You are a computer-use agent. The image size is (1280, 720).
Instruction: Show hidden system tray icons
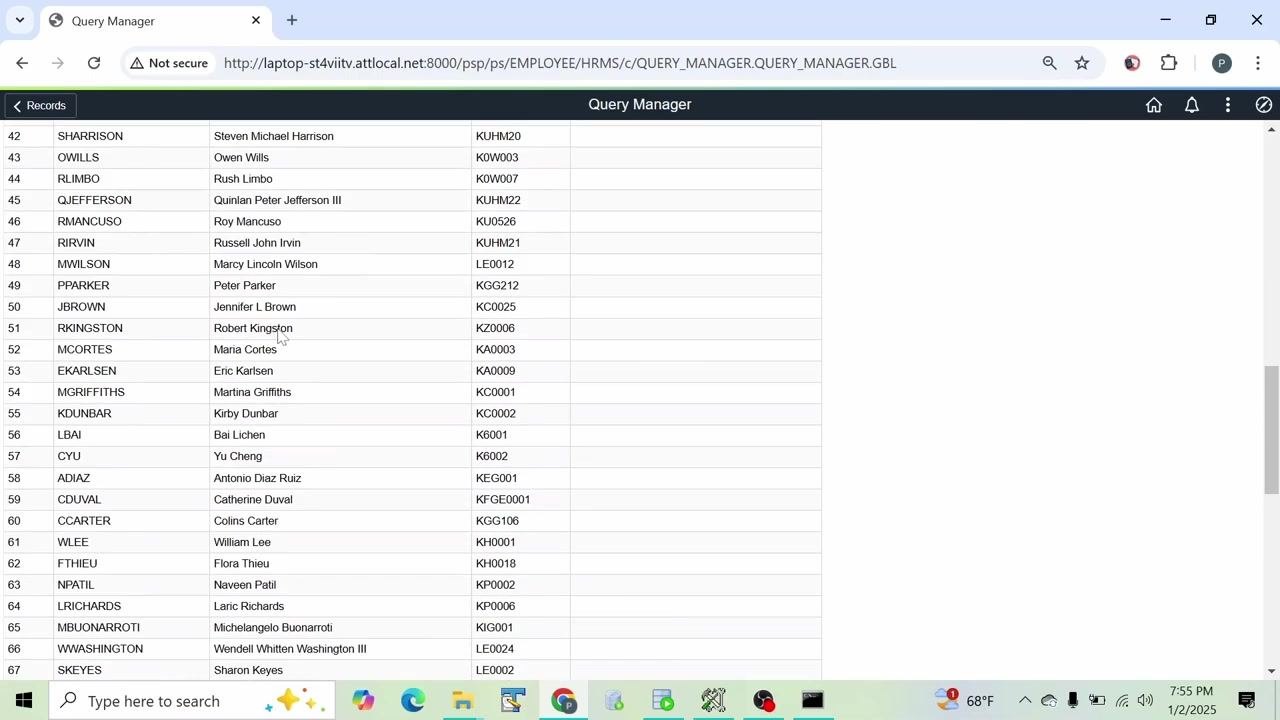[1024, 701]
